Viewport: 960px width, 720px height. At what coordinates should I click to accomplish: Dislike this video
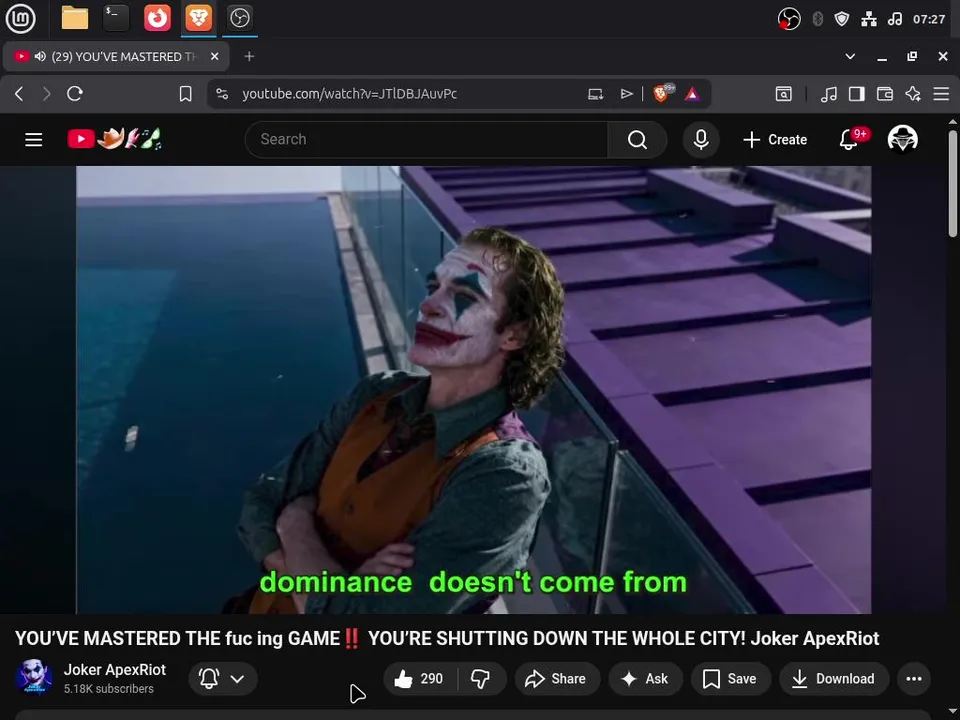[482, 678]
